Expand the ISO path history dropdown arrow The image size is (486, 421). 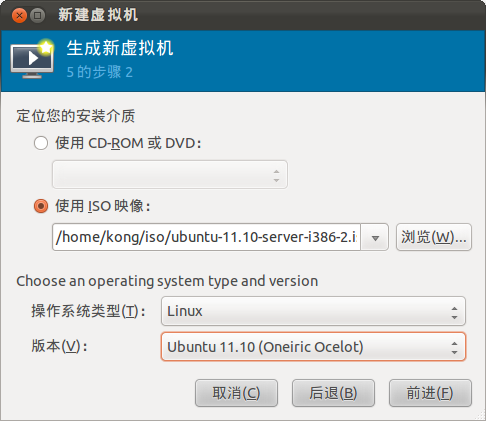coord(375,237)
